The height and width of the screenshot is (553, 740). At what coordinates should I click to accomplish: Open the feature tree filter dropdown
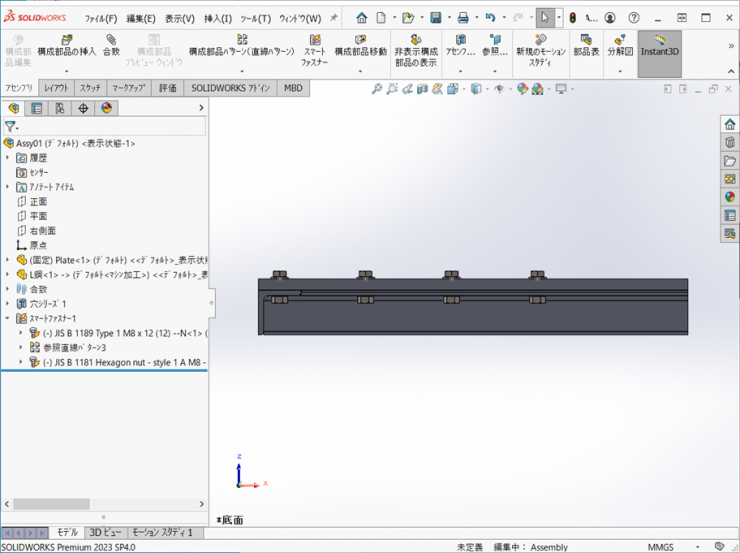click(x=11, y=127)
